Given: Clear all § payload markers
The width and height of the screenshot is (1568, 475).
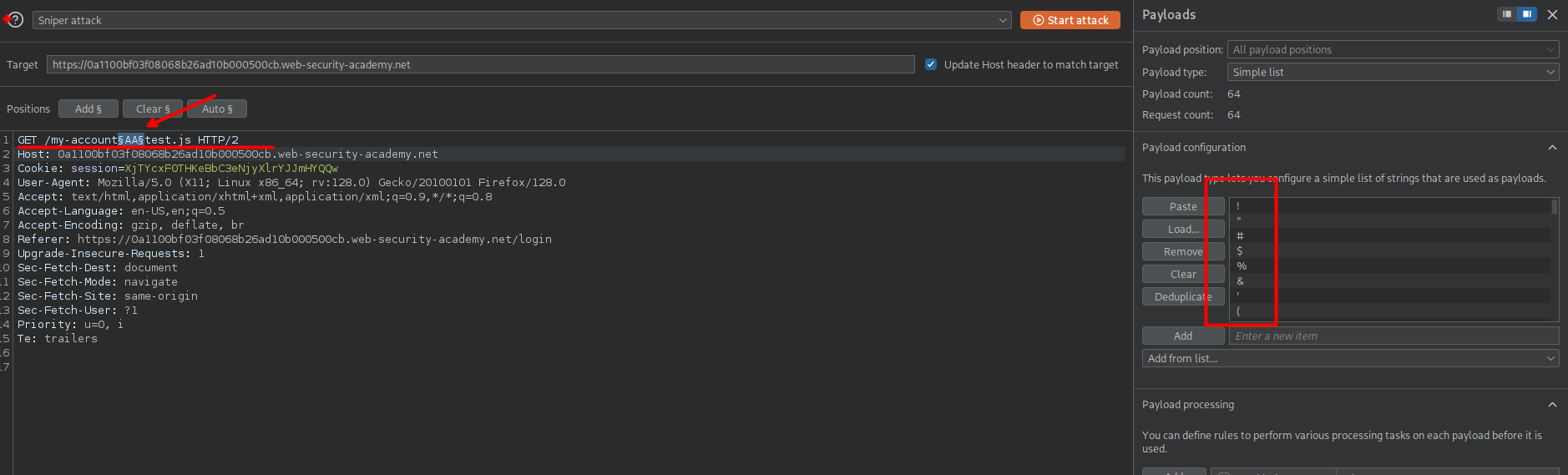Looking at the screenshot, I should point(153,109).
